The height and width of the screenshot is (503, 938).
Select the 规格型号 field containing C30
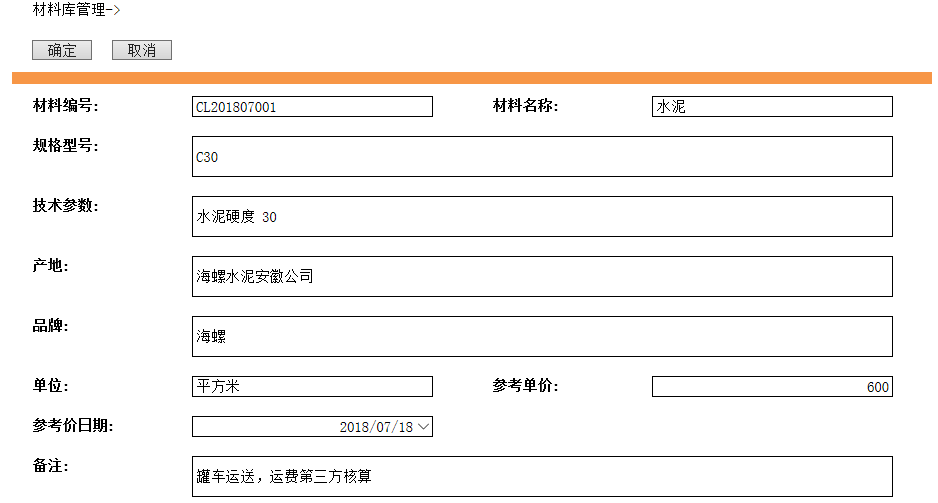pyautogui.click(x=542, y=157)
